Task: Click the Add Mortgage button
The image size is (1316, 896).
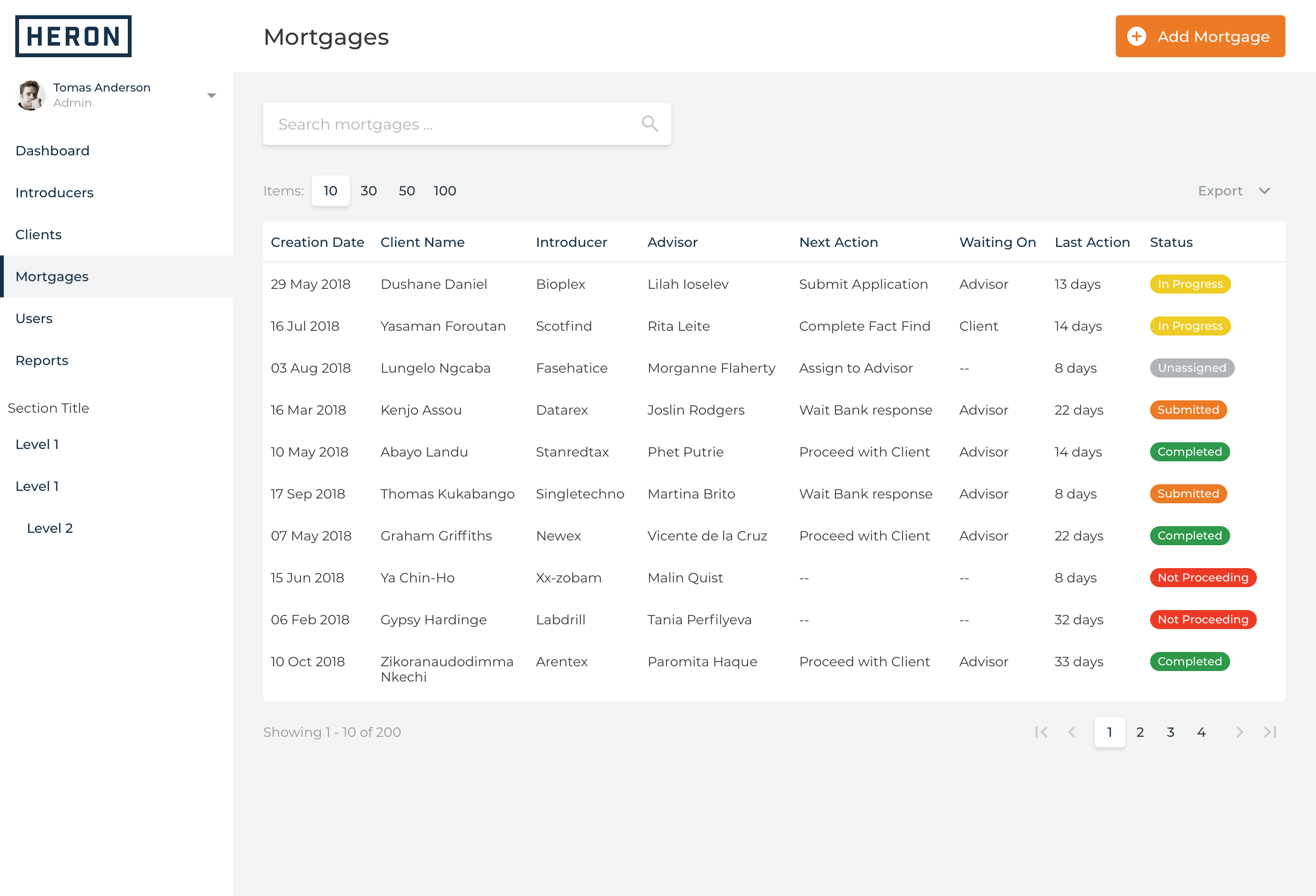Action: point(1200,36)
